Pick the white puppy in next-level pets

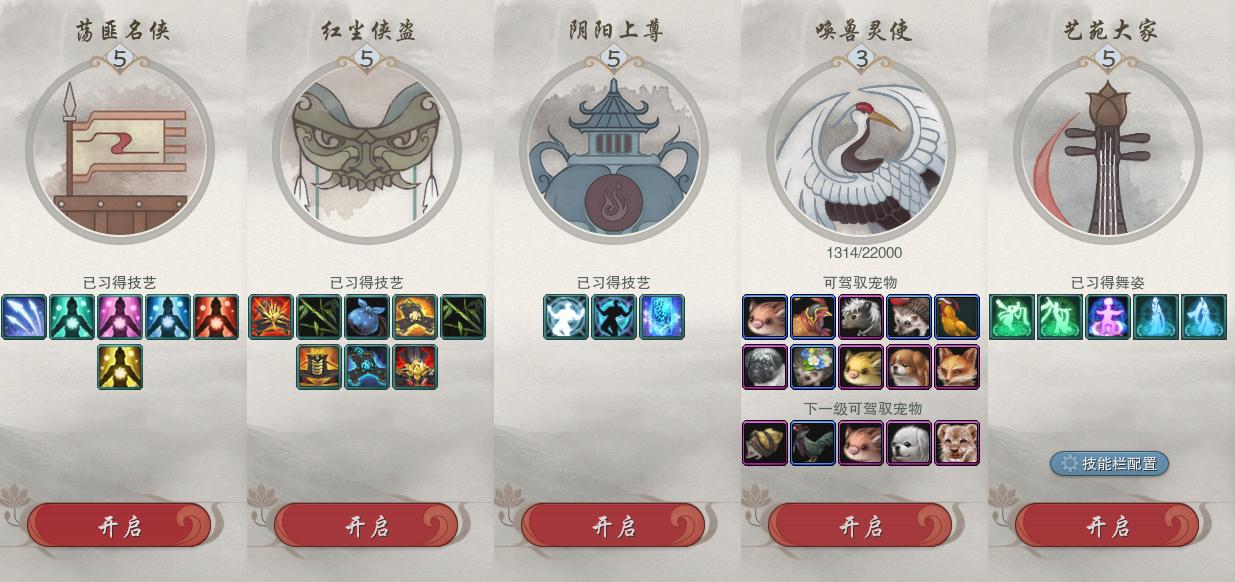click(909, 443)
